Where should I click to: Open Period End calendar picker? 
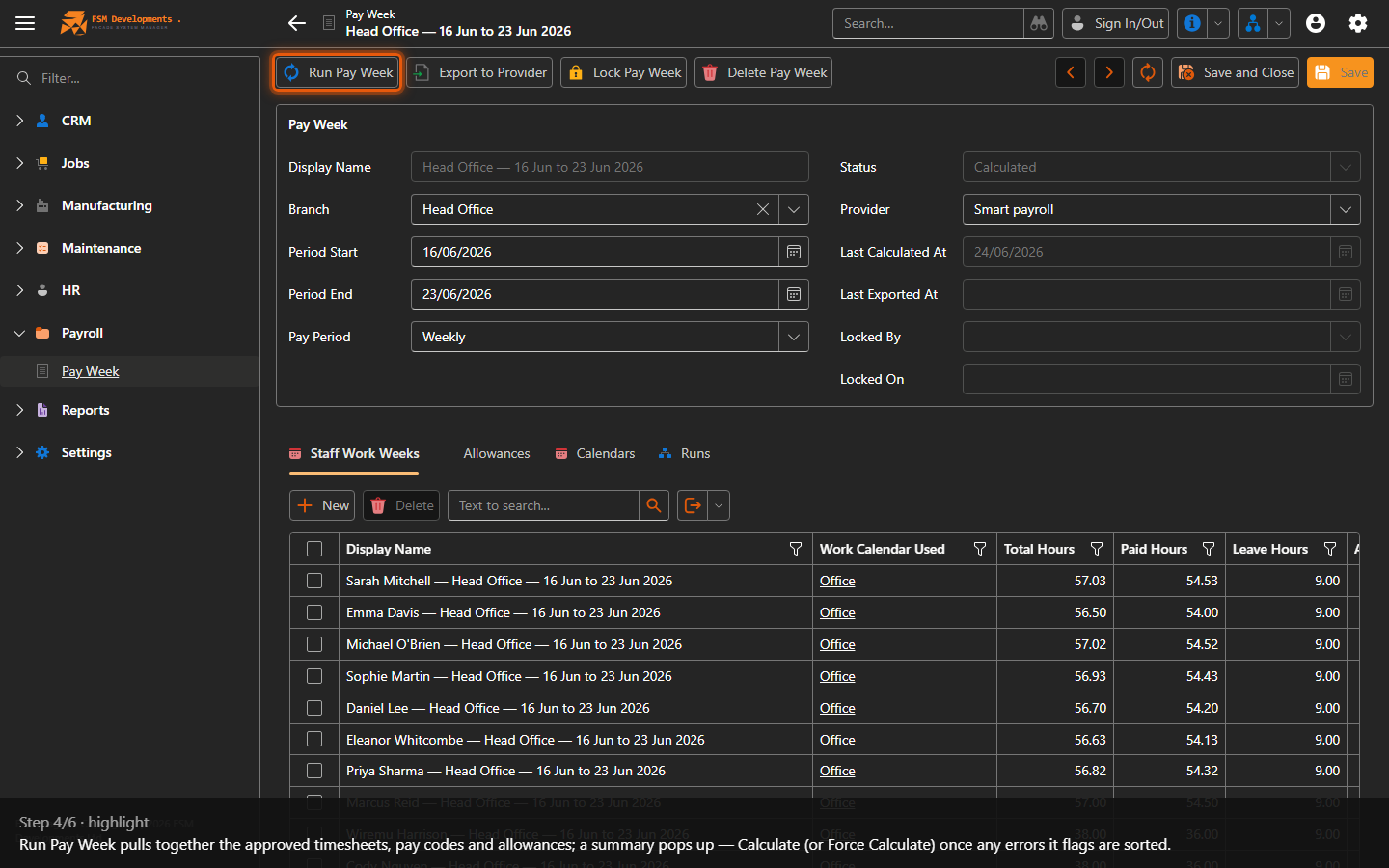pyautogui.click(x=794, y=294)
